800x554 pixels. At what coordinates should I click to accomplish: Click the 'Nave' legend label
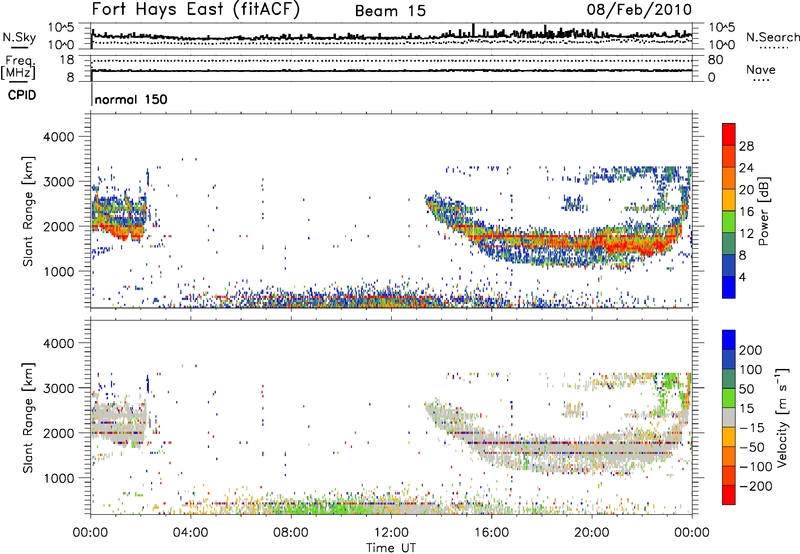tap(760, 69)
